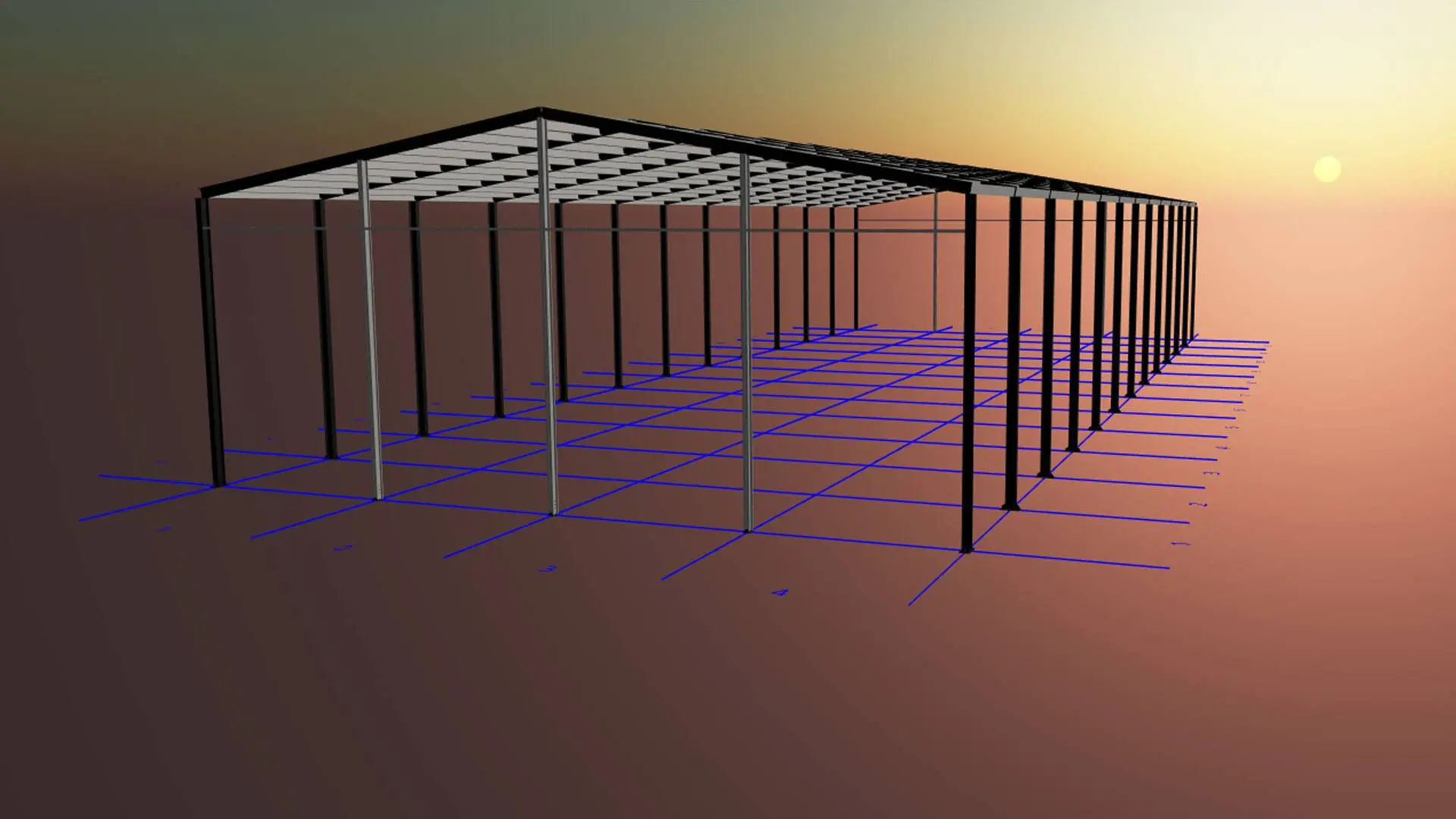Select grid label 2 at front
The width and height of the screenshot is (1456, 819).
click(x=344, y=548)
